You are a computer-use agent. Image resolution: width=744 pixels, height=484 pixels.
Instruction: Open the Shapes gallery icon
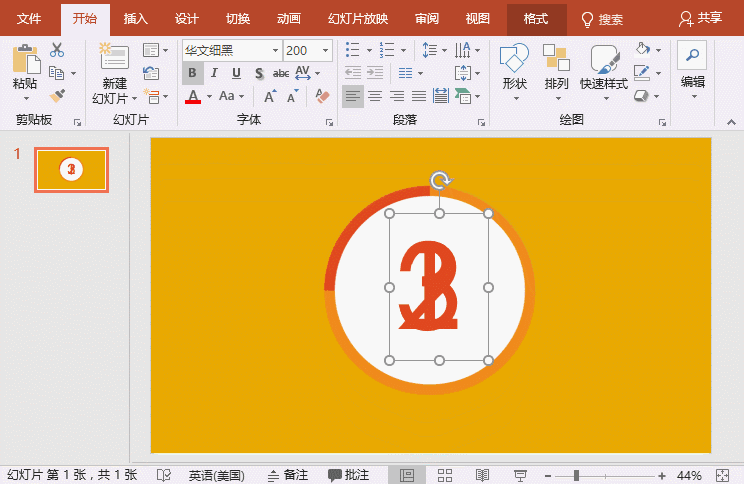click(514, 60)
